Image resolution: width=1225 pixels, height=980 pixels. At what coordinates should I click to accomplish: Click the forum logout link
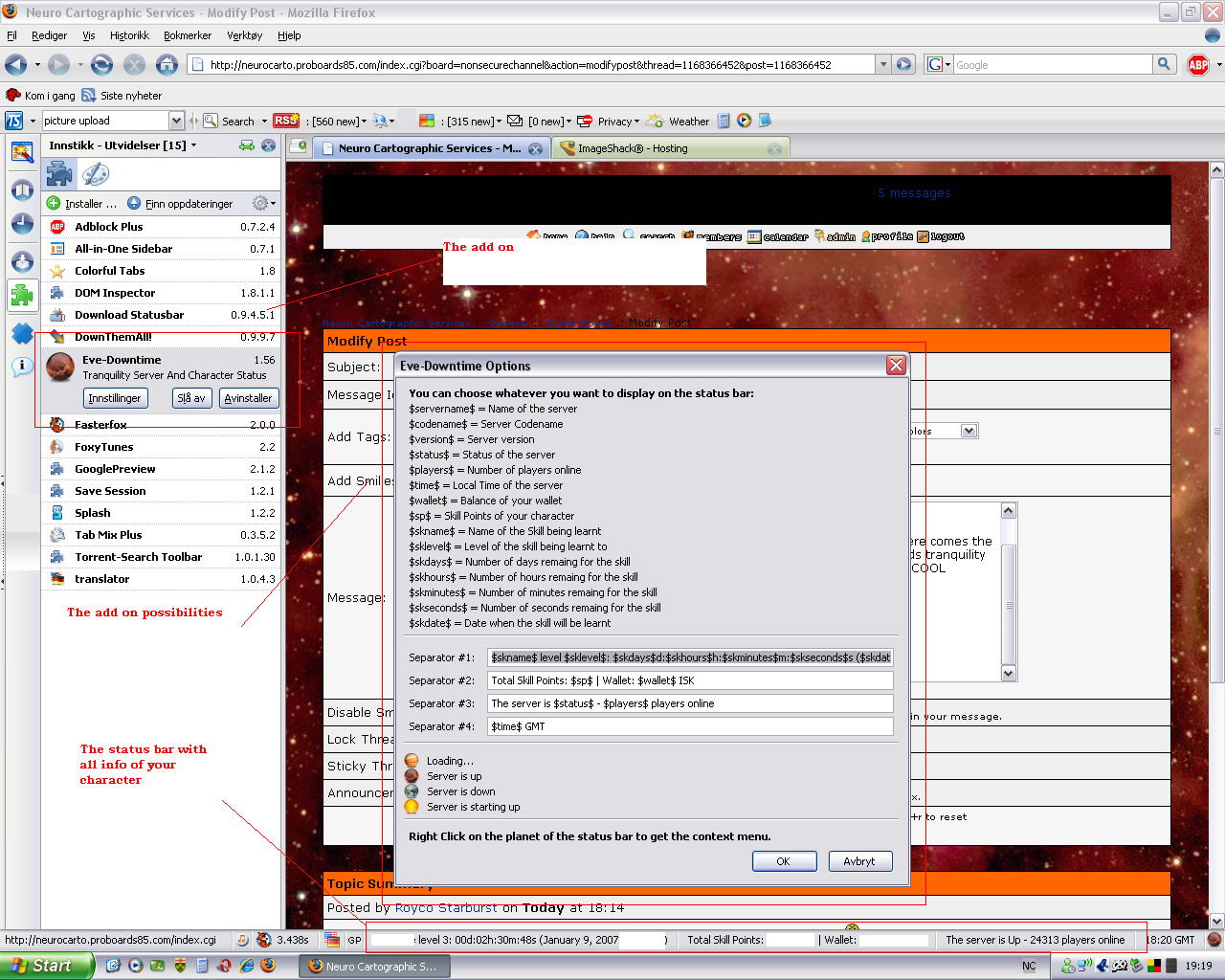point(941,236)
